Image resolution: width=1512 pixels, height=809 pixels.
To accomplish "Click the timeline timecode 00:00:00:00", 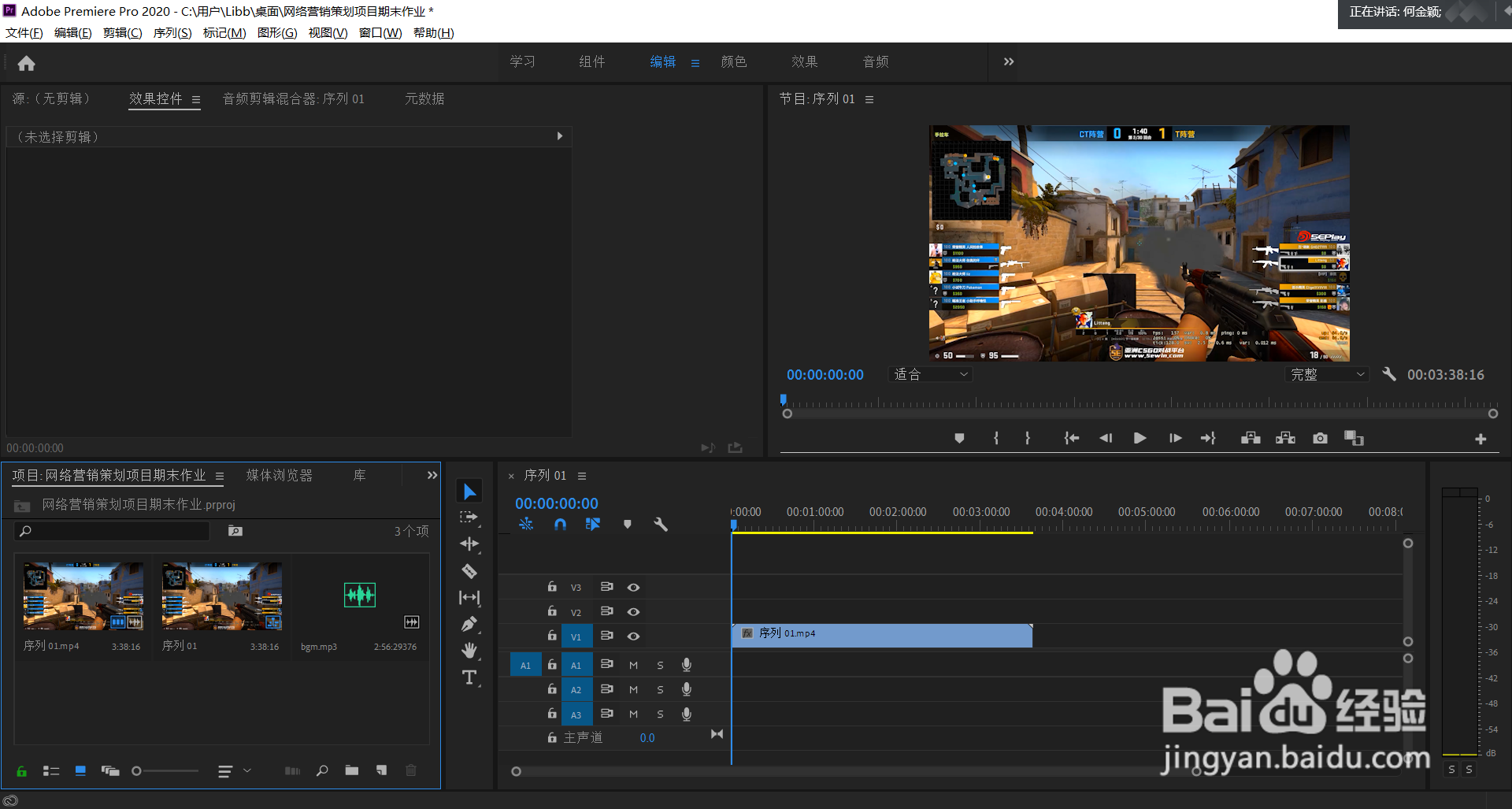I will [557, 503].
